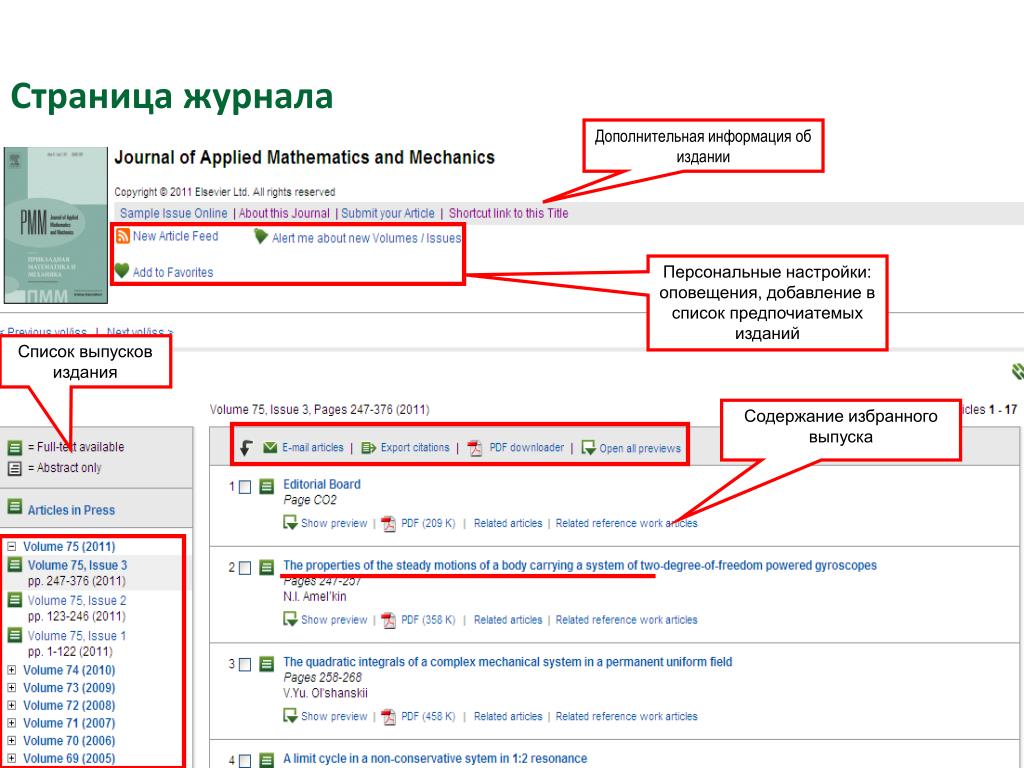Click Show preview icon under N.I. Amel'kin
1024x768 pixels.
pyautogui.click(x=290, y=619)
